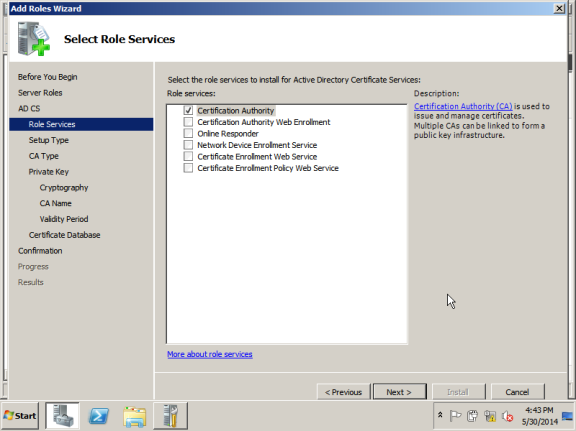576x431 pixels.
Task: Open Windows Explorer folder icon
Action: pos(134,416)
